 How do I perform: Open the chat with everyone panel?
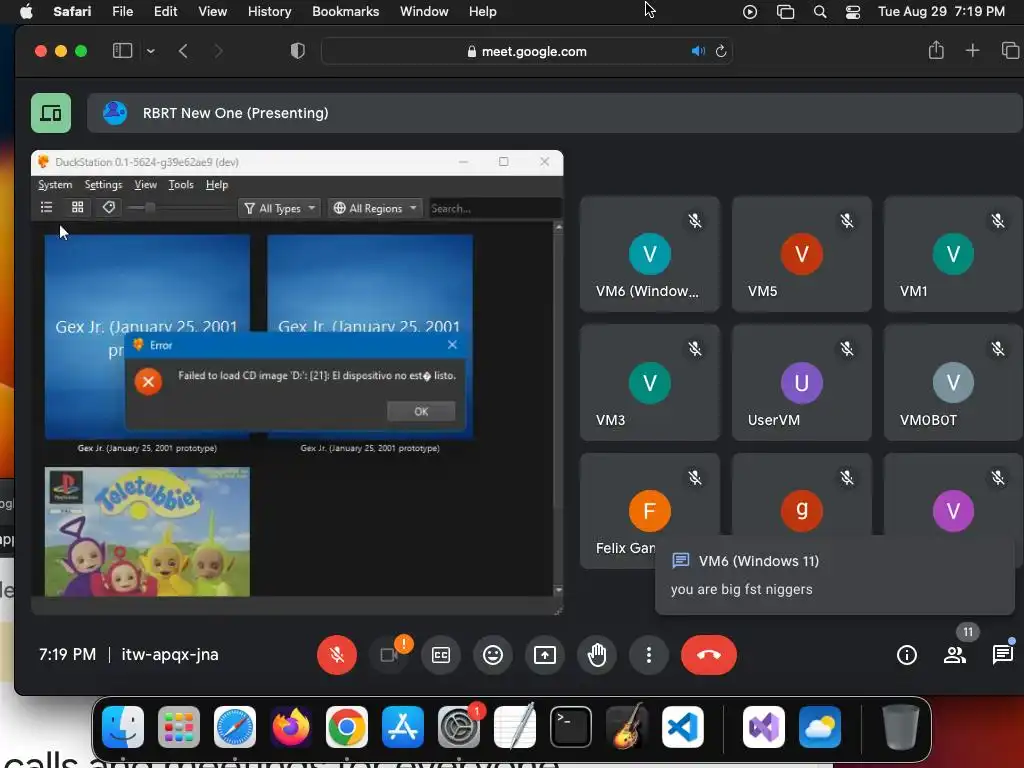point(1002,654)
